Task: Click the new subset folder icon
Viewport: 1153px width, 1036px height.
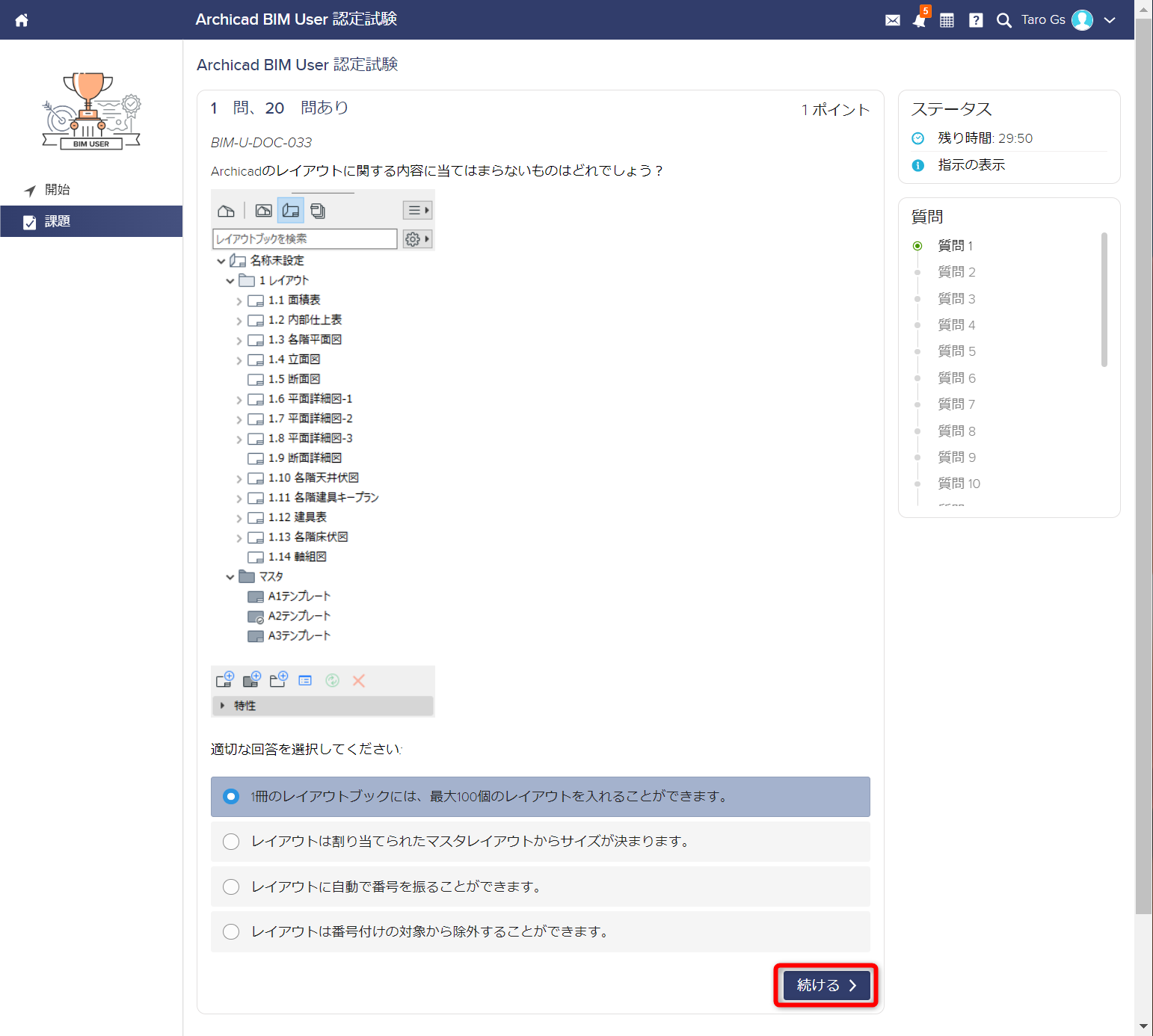Action: point(279,680)
